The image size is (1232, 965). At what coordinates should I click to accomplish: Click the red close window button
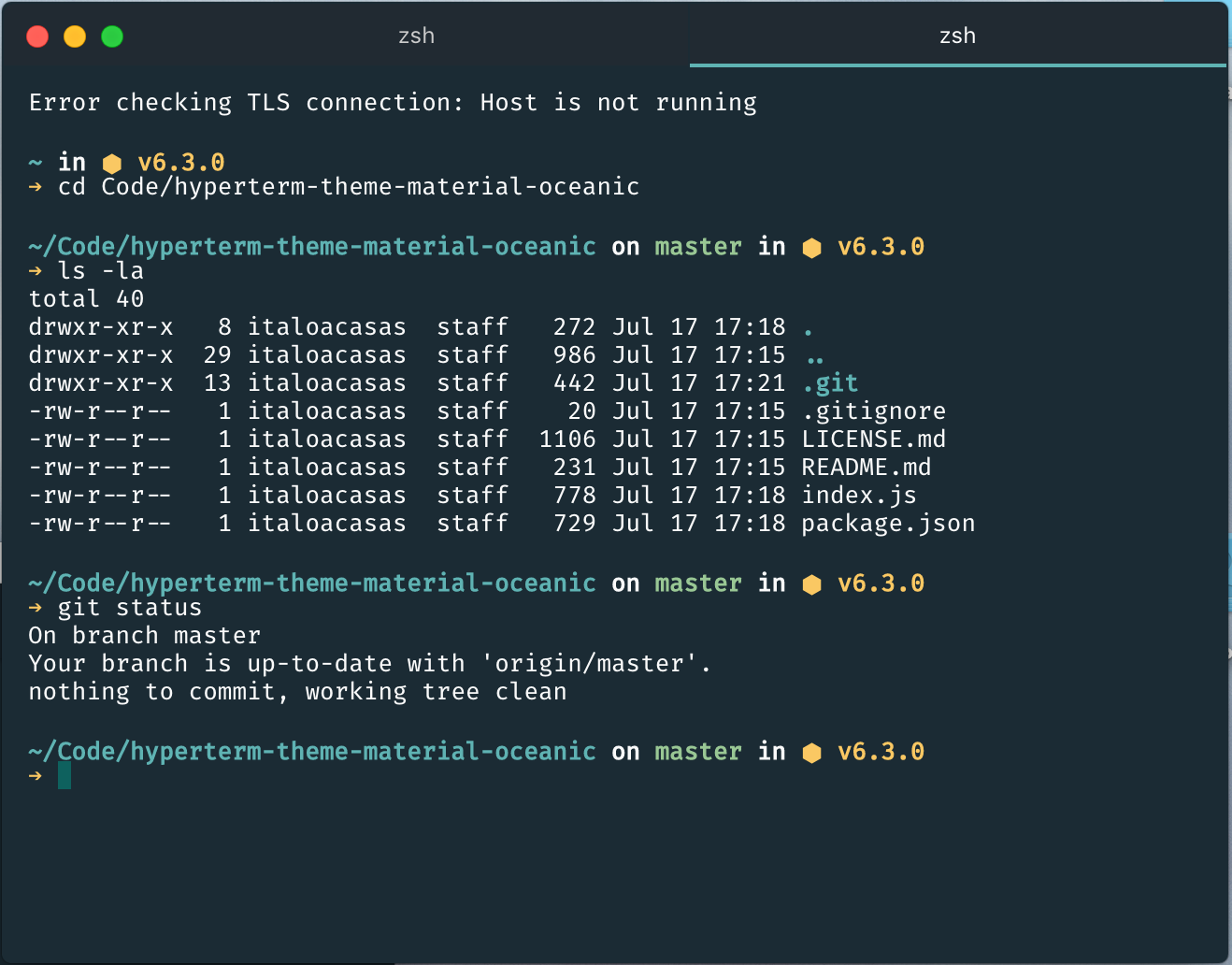(37, 36)
